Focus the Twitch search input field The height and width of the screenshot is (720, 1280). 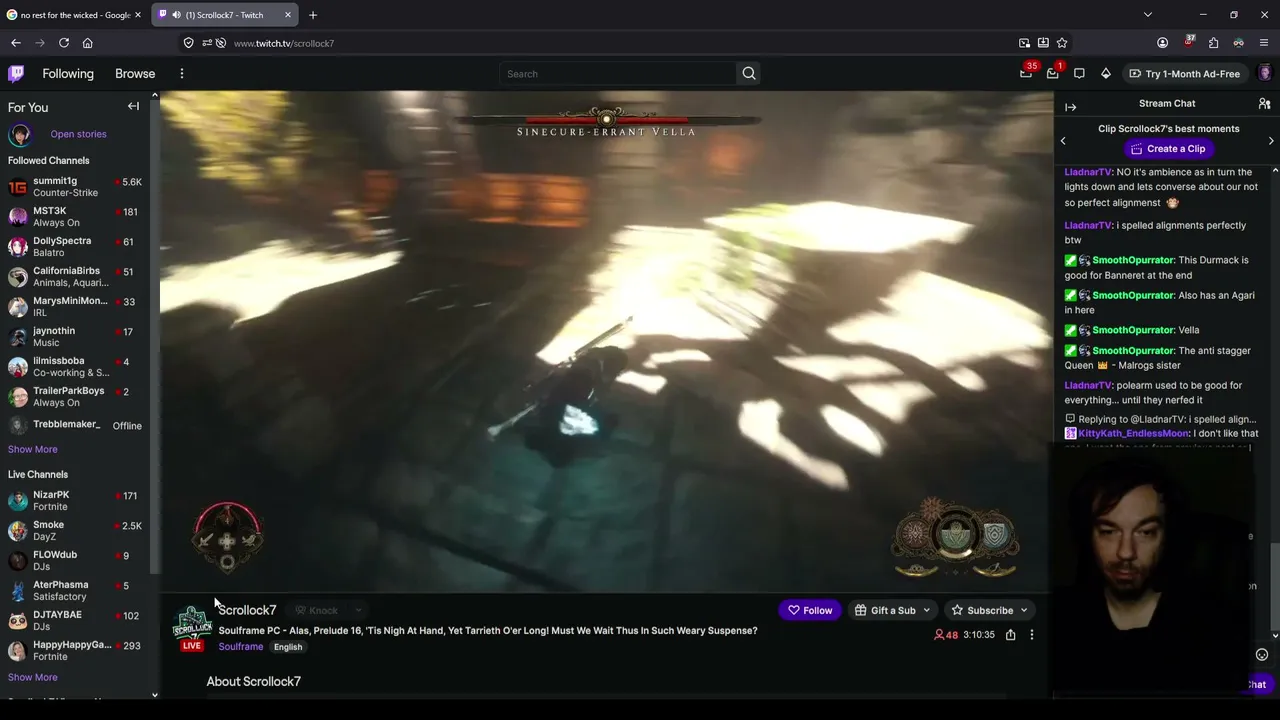(x=618, y=74)
